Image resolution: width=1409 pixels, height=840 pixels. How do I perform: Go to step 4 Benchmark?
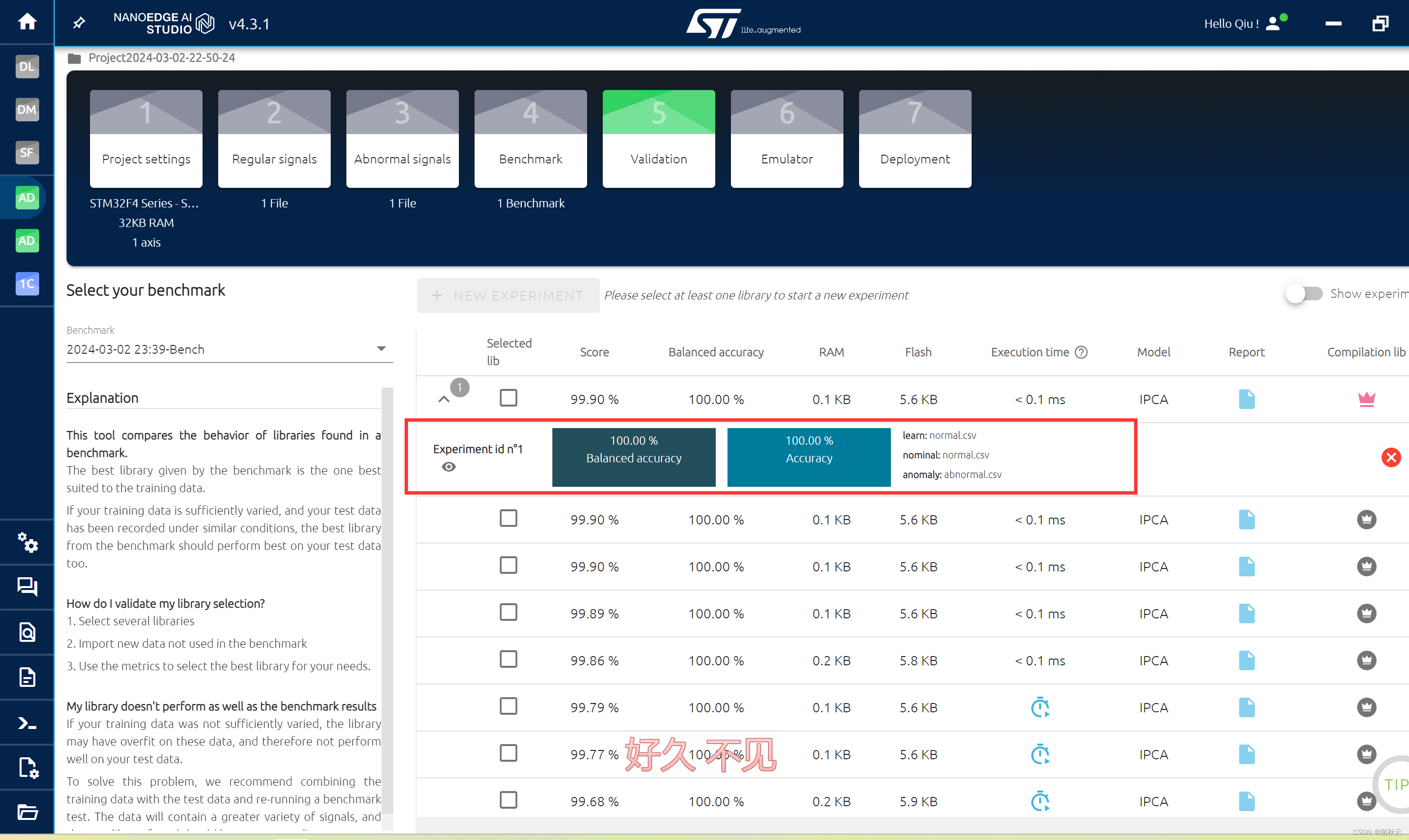(530, 138)
